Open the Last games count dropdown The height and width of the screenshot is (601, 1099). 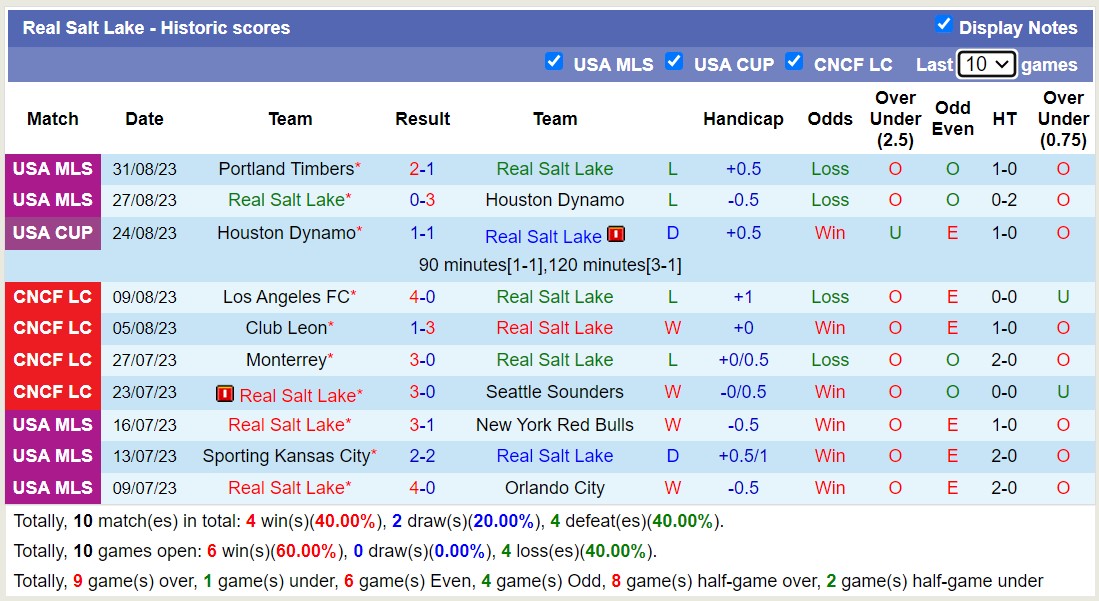point(986,63)
